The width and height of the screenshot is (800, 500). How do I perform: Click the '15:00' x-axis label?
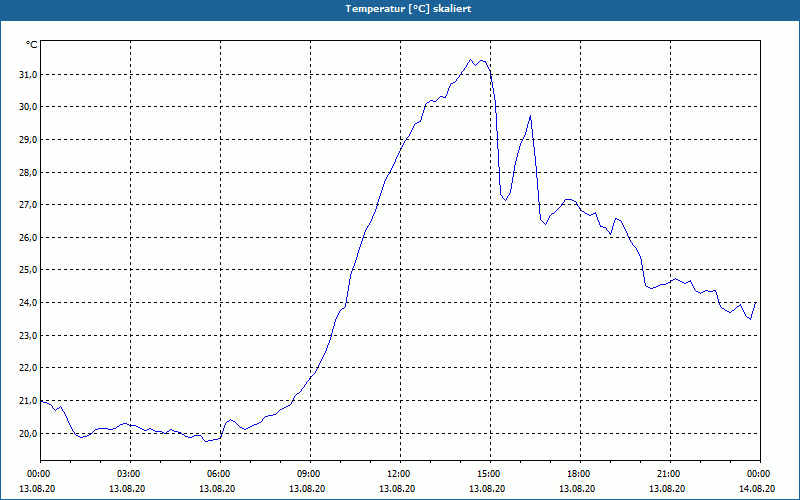pos(490,474)
